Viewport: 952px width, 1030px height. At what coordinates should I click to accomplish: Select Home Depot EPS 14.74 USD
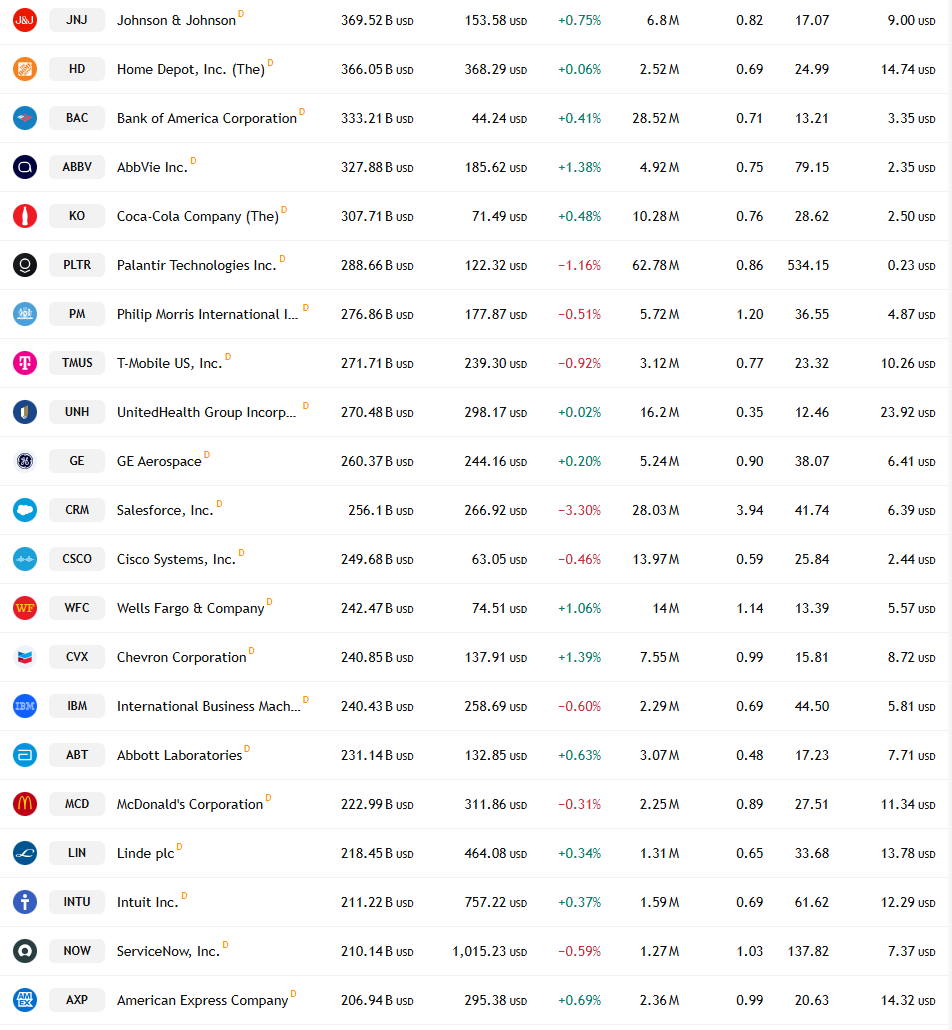click(908, 70)
